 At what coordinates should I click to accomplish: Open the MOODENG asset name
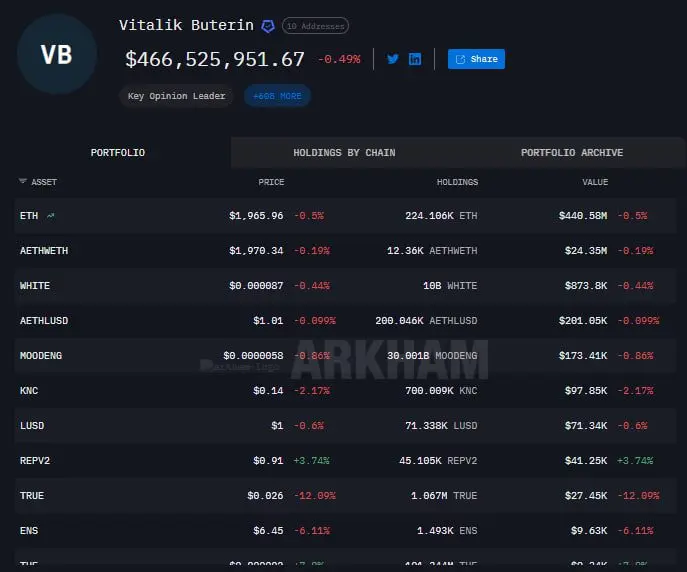point(41,356)
